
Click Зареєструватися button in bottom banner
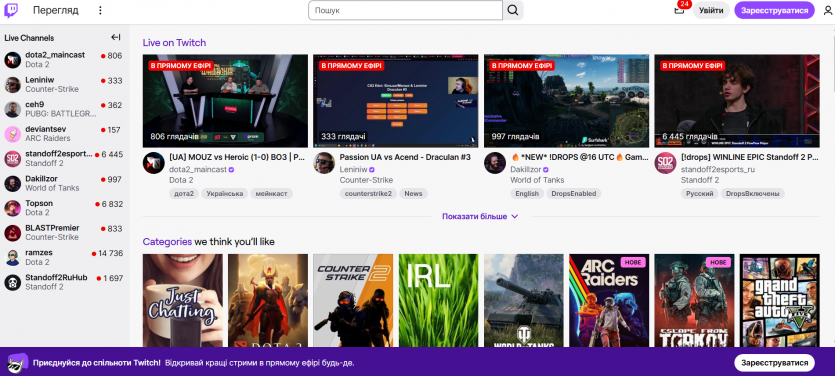pos(774,362)
